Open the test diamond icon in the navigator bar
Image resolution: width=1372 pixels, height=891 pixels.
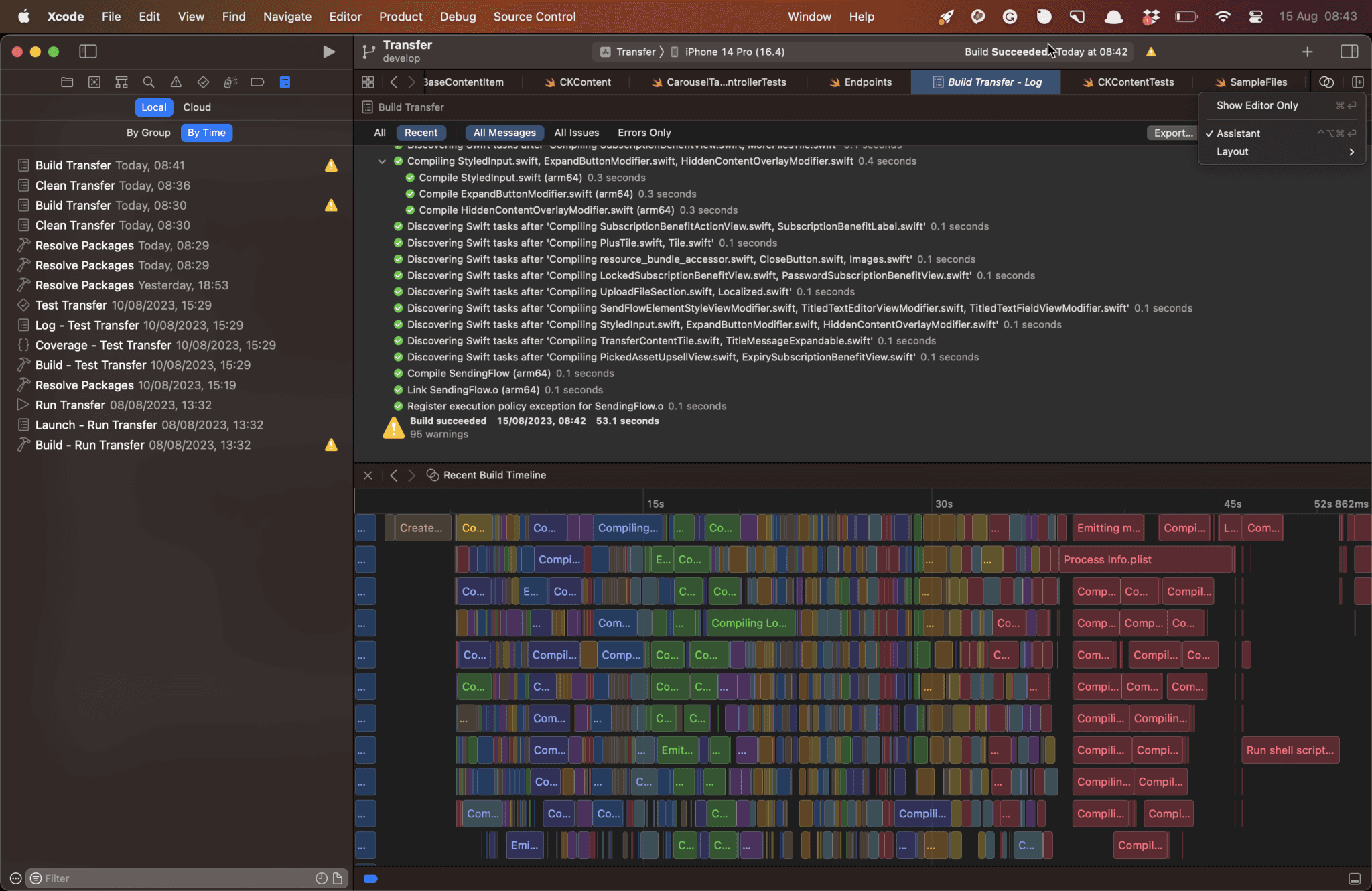click(x=203, y=82)
